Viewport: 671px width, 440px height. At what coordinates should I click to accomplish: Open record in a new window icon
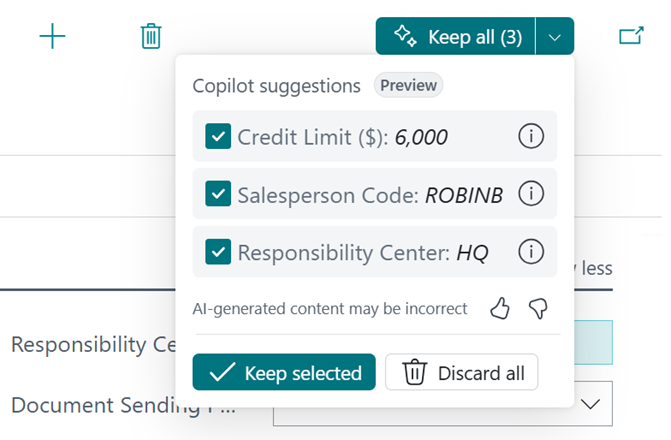coord(631,37)
